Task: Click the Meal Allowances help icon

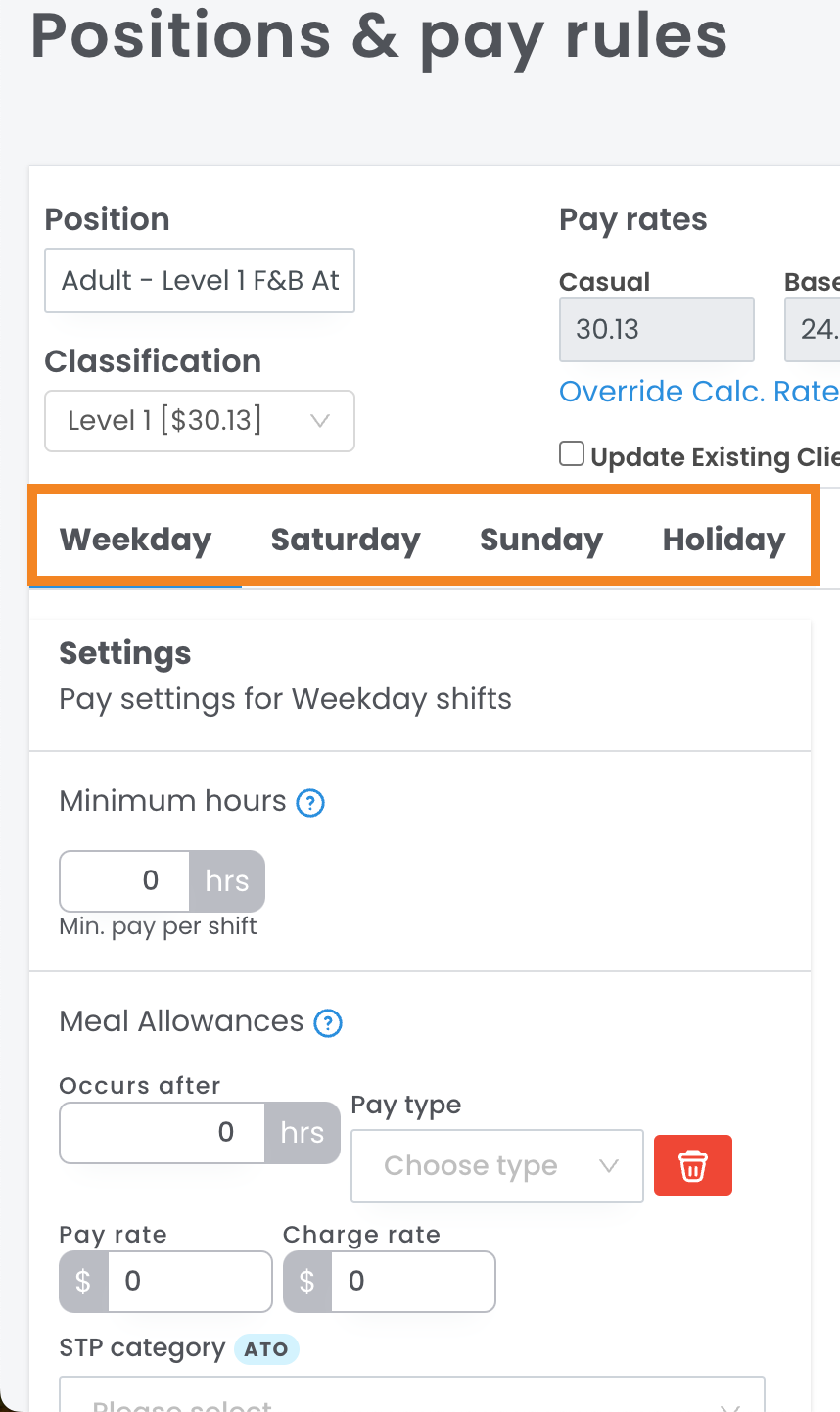Action: tap(328, 1024)
